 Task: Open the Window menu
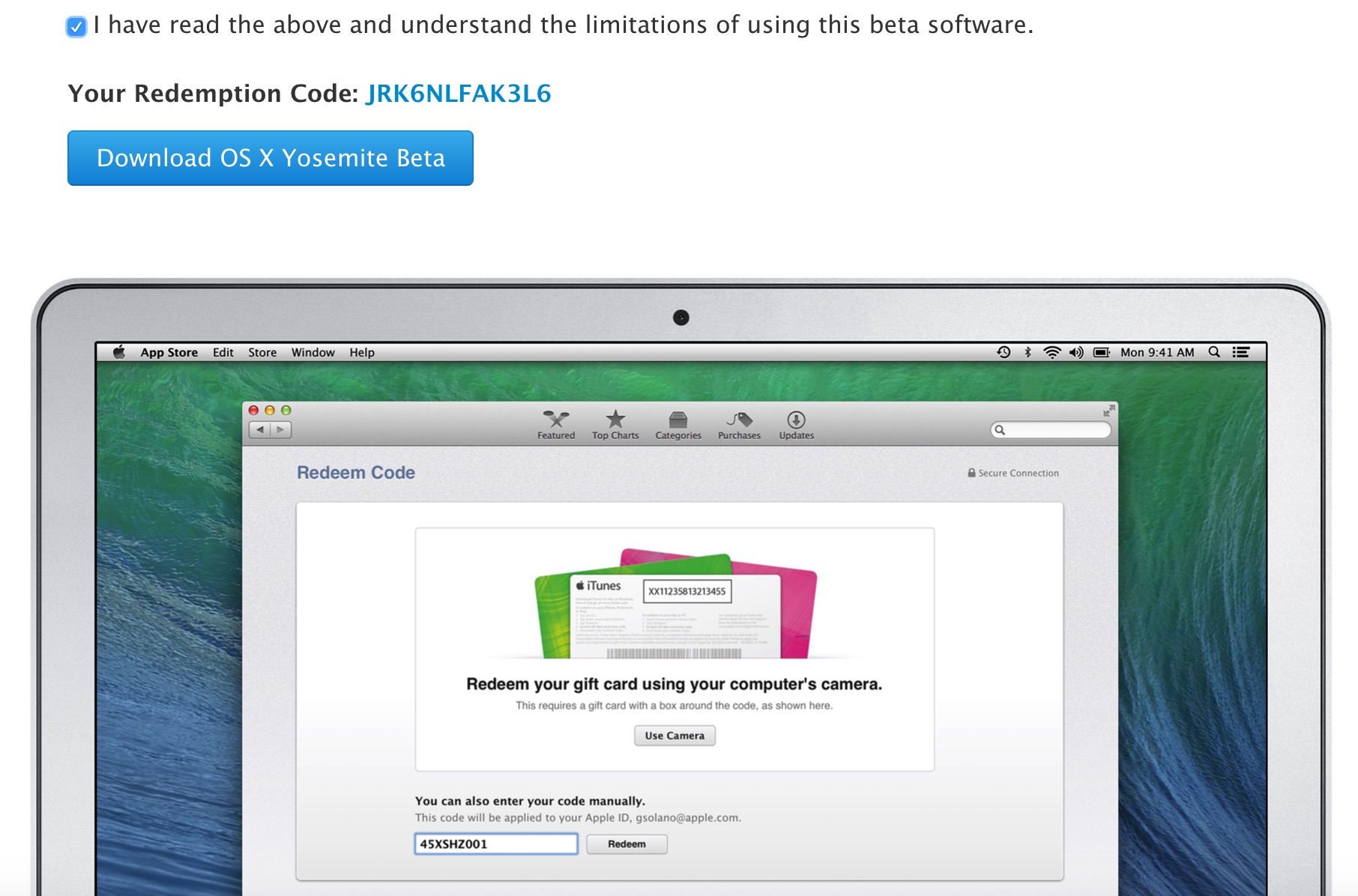tap(313, 352)
